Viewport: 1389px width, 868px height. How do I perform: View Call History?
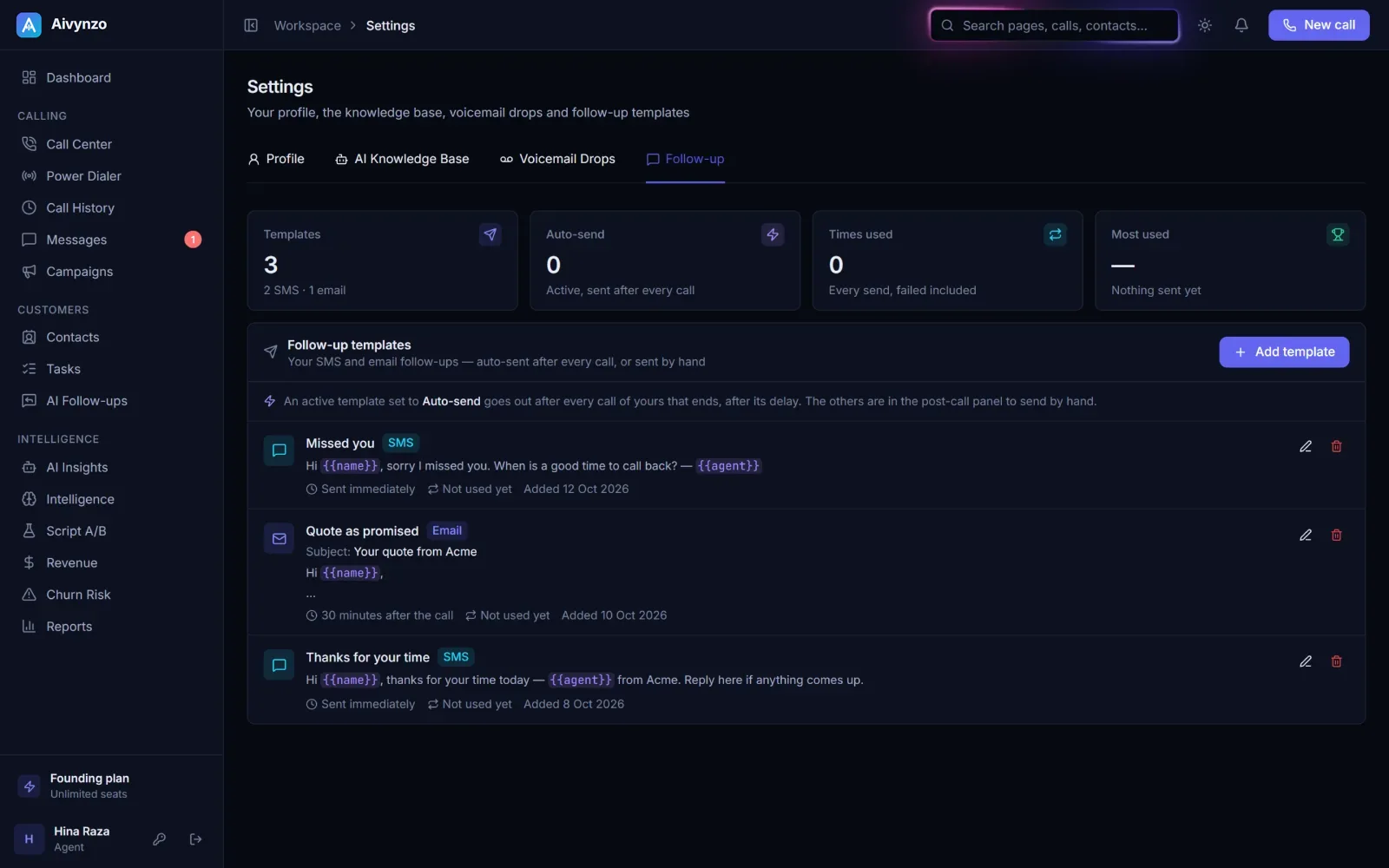(111, 208)
